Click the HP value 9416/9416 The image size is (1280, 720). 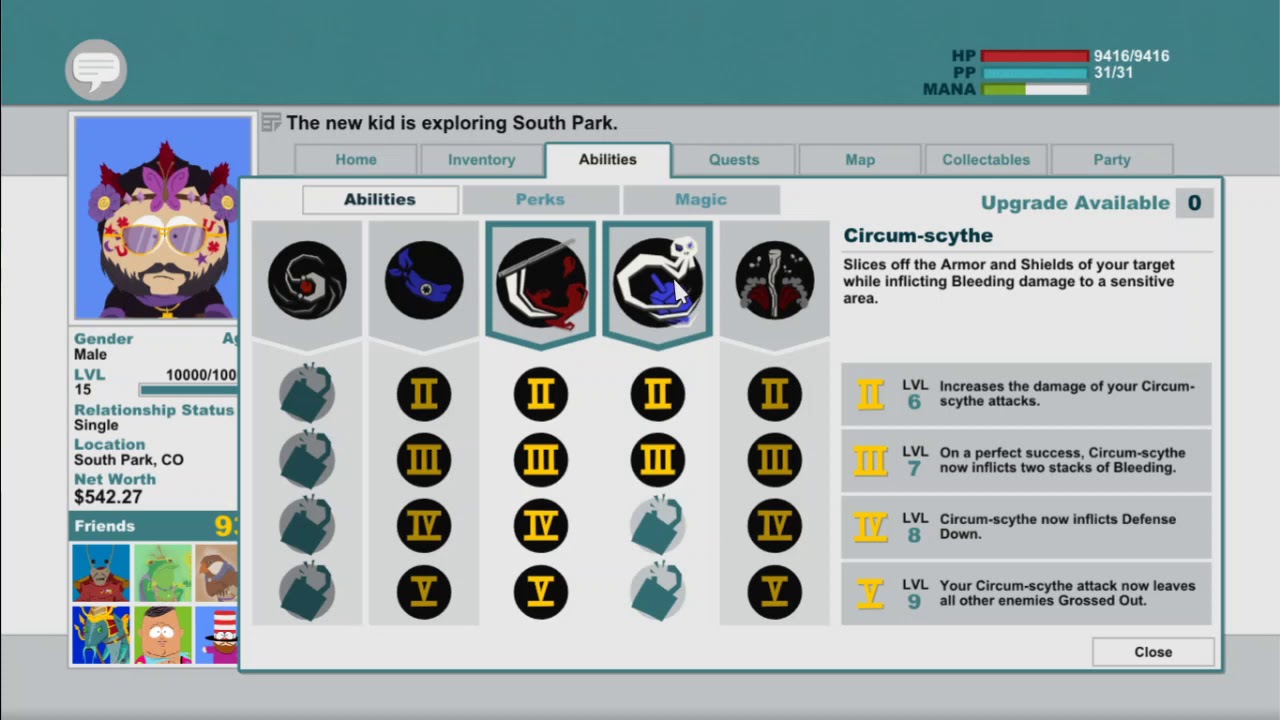coord(1131,56)
